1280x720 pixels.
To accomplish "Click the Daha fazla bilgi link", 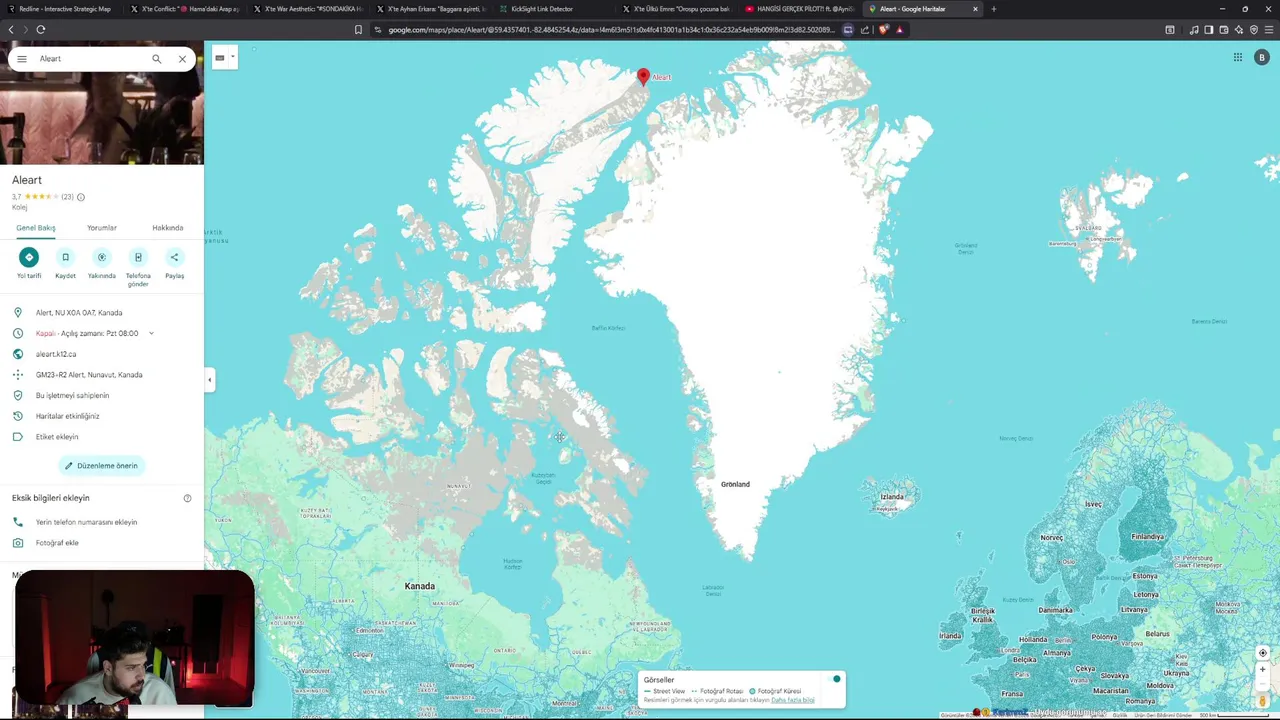I will point(793,700).
